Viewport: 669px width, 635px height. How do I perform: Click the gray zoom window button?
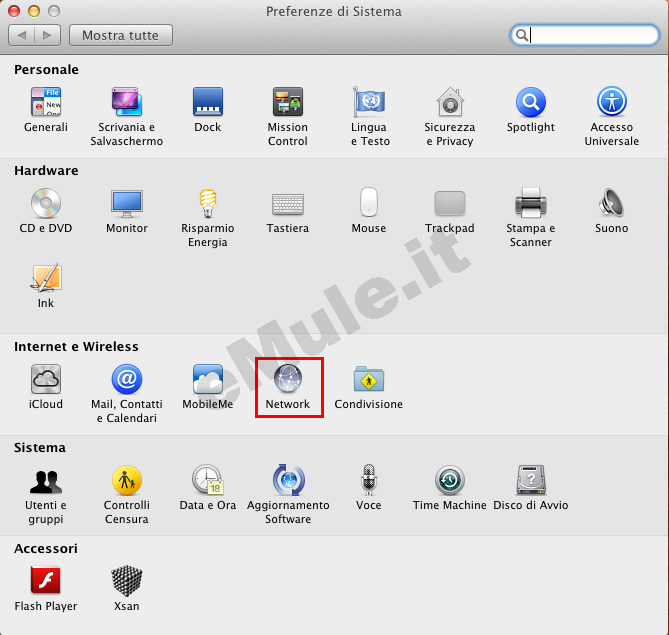pos(54,11)
